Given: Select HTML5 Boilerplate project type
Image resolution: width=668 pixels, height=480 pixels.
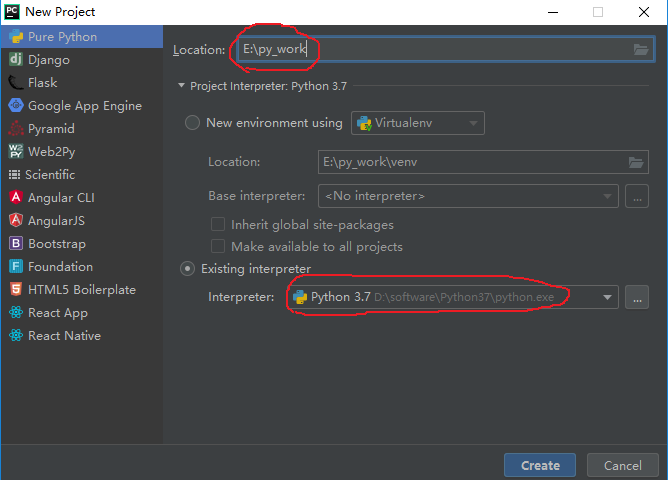Looking at the screenshot, I should coord(82,290).
